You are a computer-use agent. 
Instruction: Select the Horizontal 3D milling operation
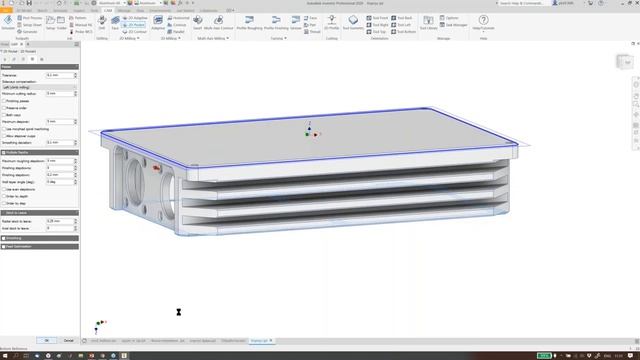click(x=178, y=18)
